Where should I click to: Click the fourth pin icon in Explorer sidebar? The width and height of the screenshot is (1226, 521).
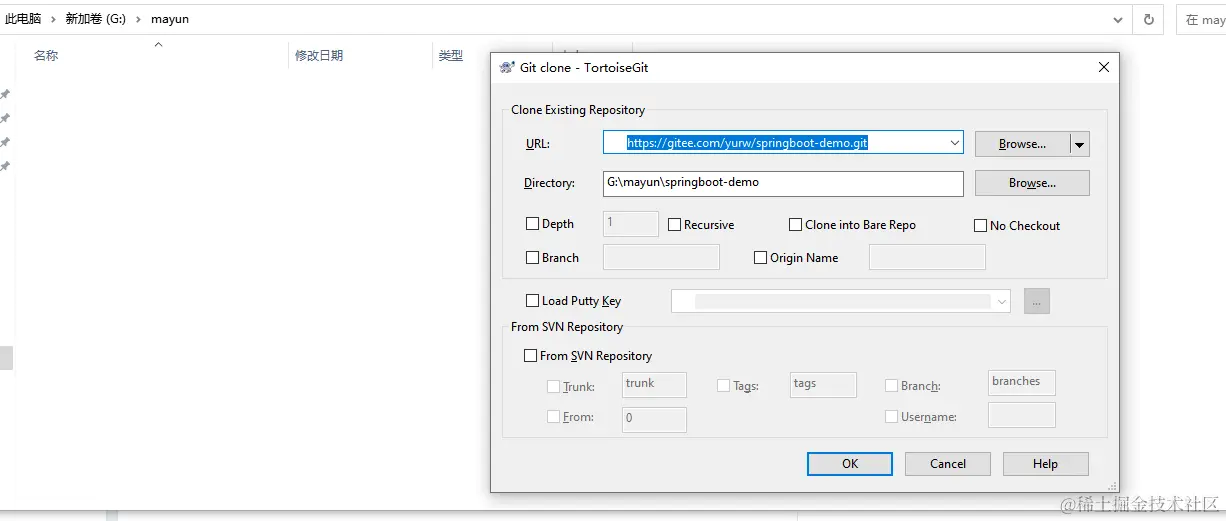[5, 166]
